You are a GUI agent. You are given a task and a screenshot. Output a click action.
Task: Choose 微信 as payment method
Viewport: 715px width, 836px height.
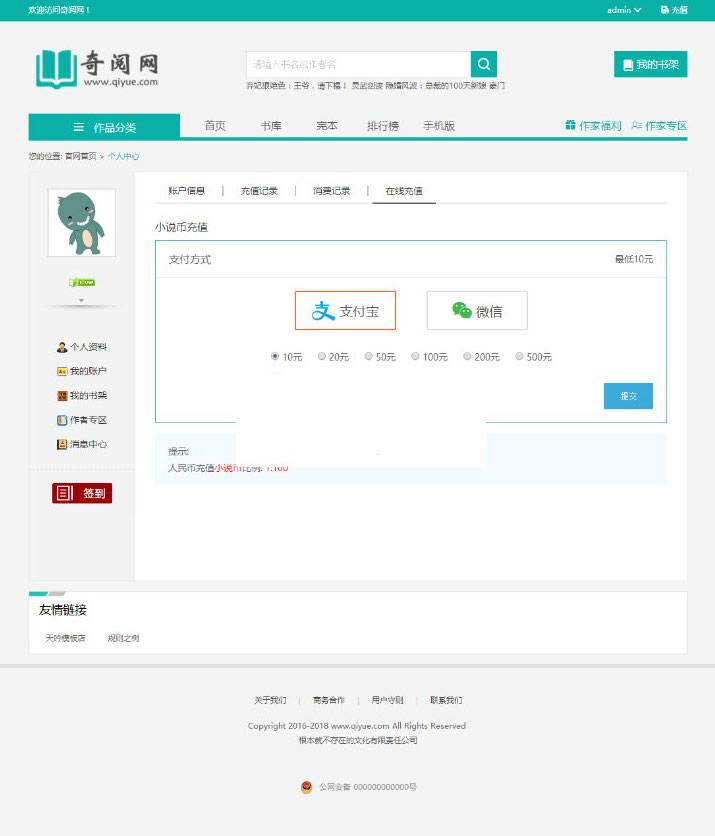coord(476,311)
